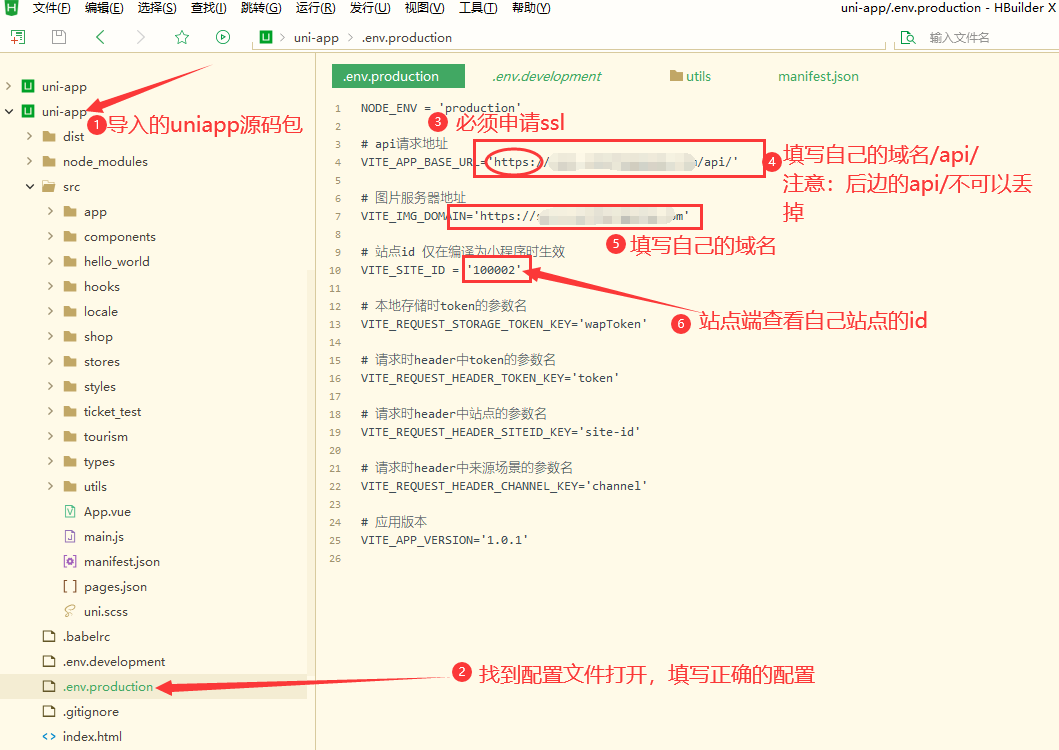The width and height of the screenshot is (1059, 750).
Task: Open the 运行(R) menu
Action: click(315, 8)
